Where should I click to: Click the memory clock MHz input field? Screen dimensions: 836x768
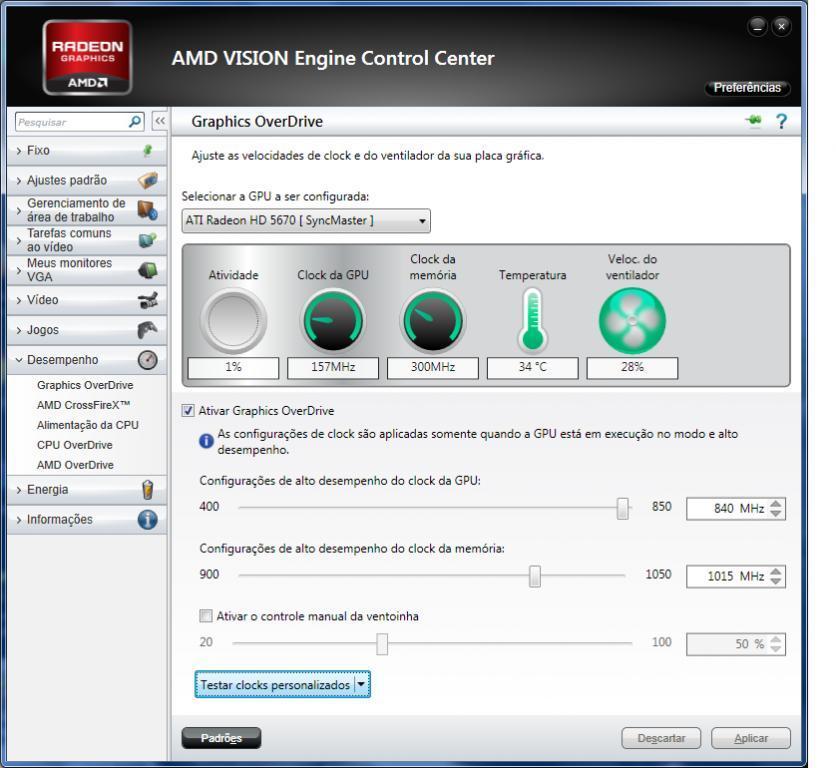(x=725, y=576)
